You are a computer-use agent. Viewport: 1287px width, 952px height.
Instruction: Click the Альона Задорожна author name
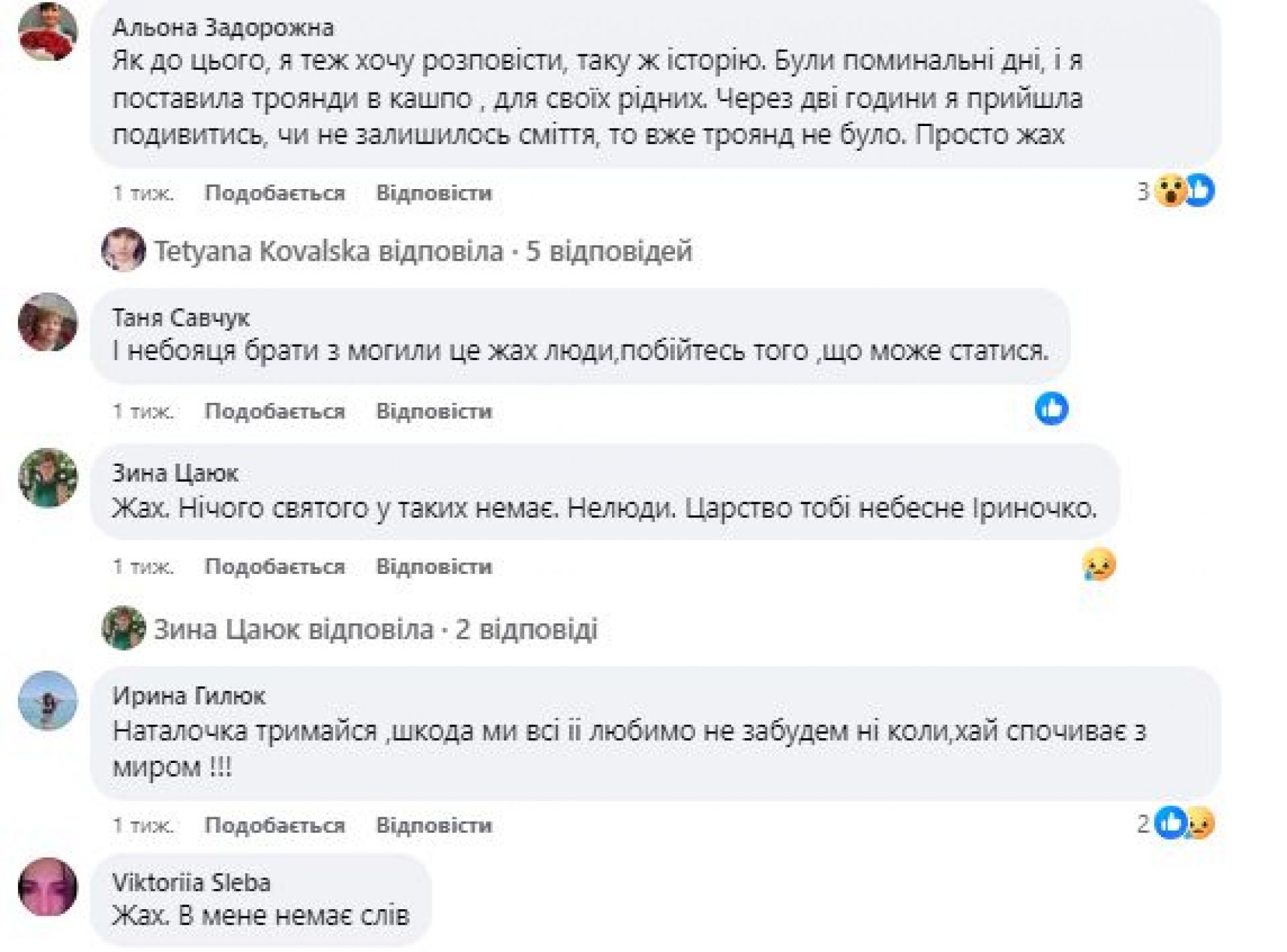point(223,27)
